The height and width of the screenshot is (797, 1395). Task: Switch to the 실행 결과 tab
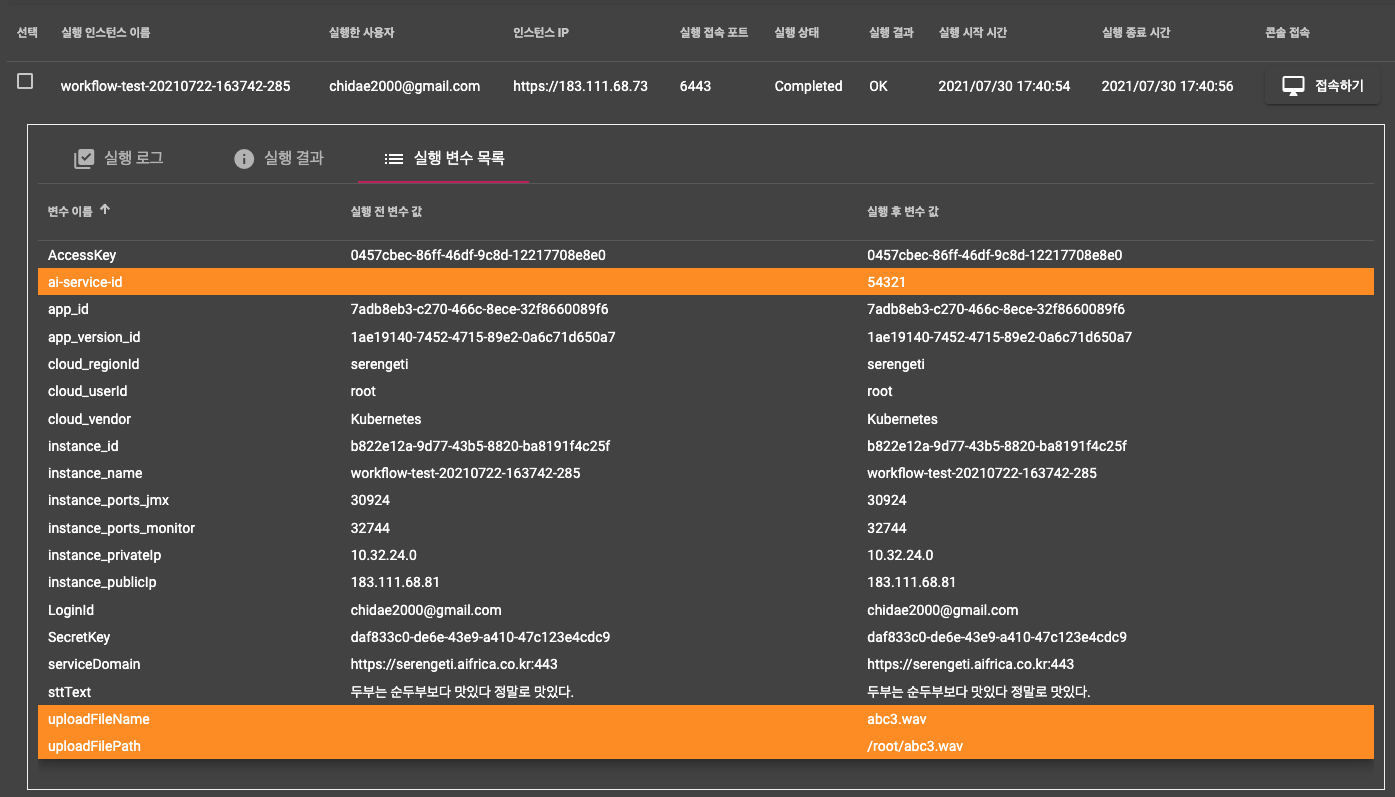[x=279, y=158]
